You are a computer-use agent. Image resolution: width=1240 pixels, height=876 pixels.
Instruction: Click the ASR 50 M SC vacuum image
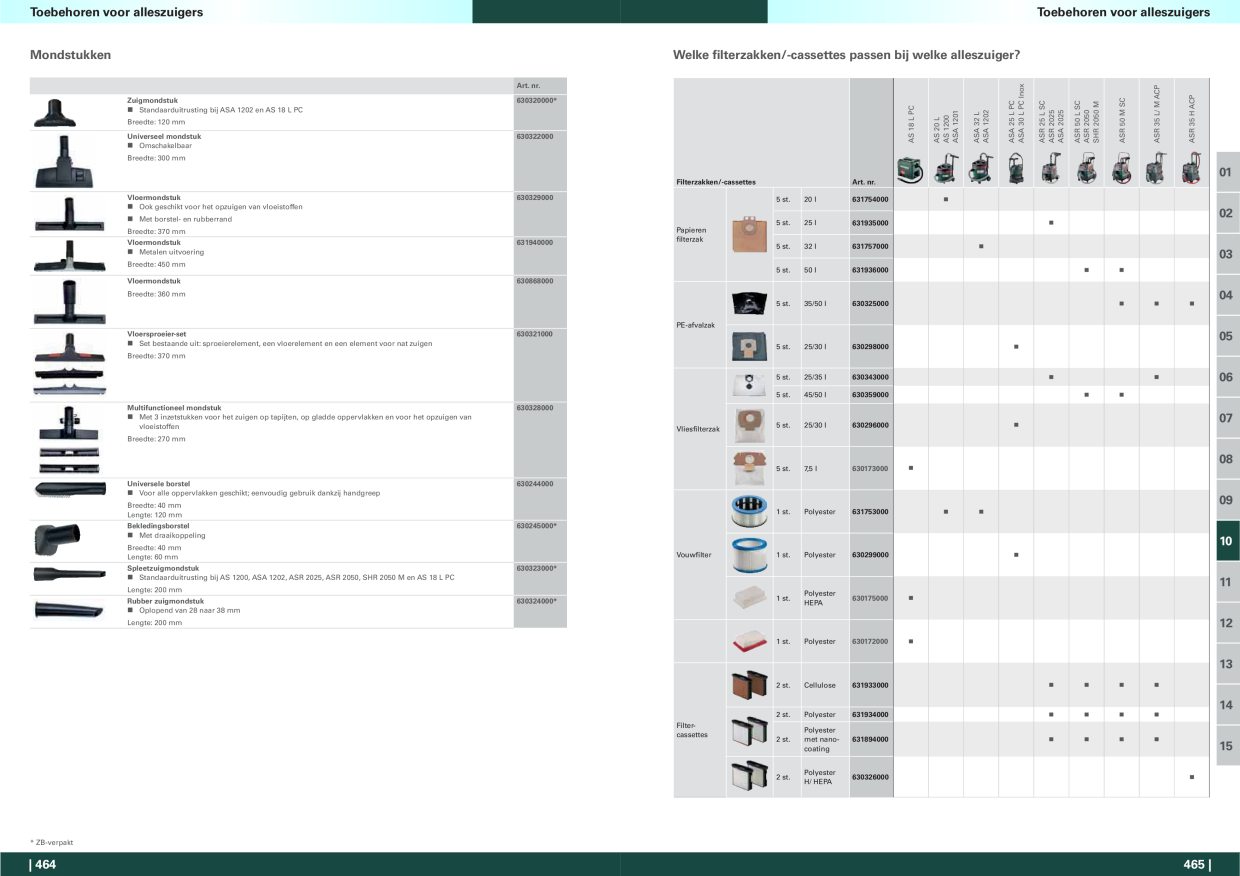1121,169
